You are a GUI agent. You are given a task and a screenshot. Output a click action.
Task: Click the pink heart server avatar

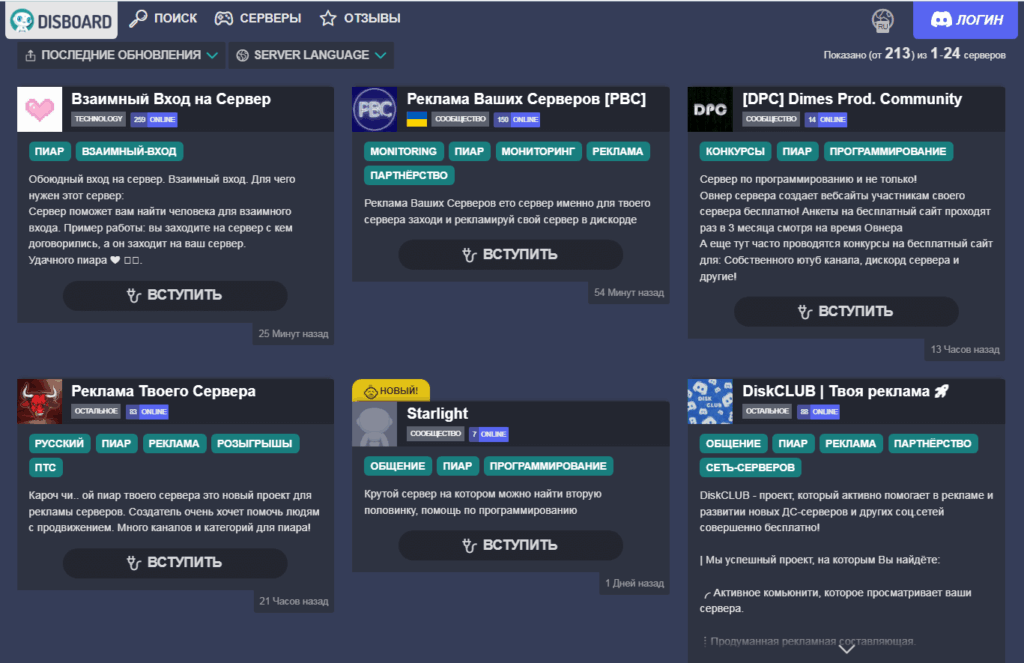tap(40, 109)
